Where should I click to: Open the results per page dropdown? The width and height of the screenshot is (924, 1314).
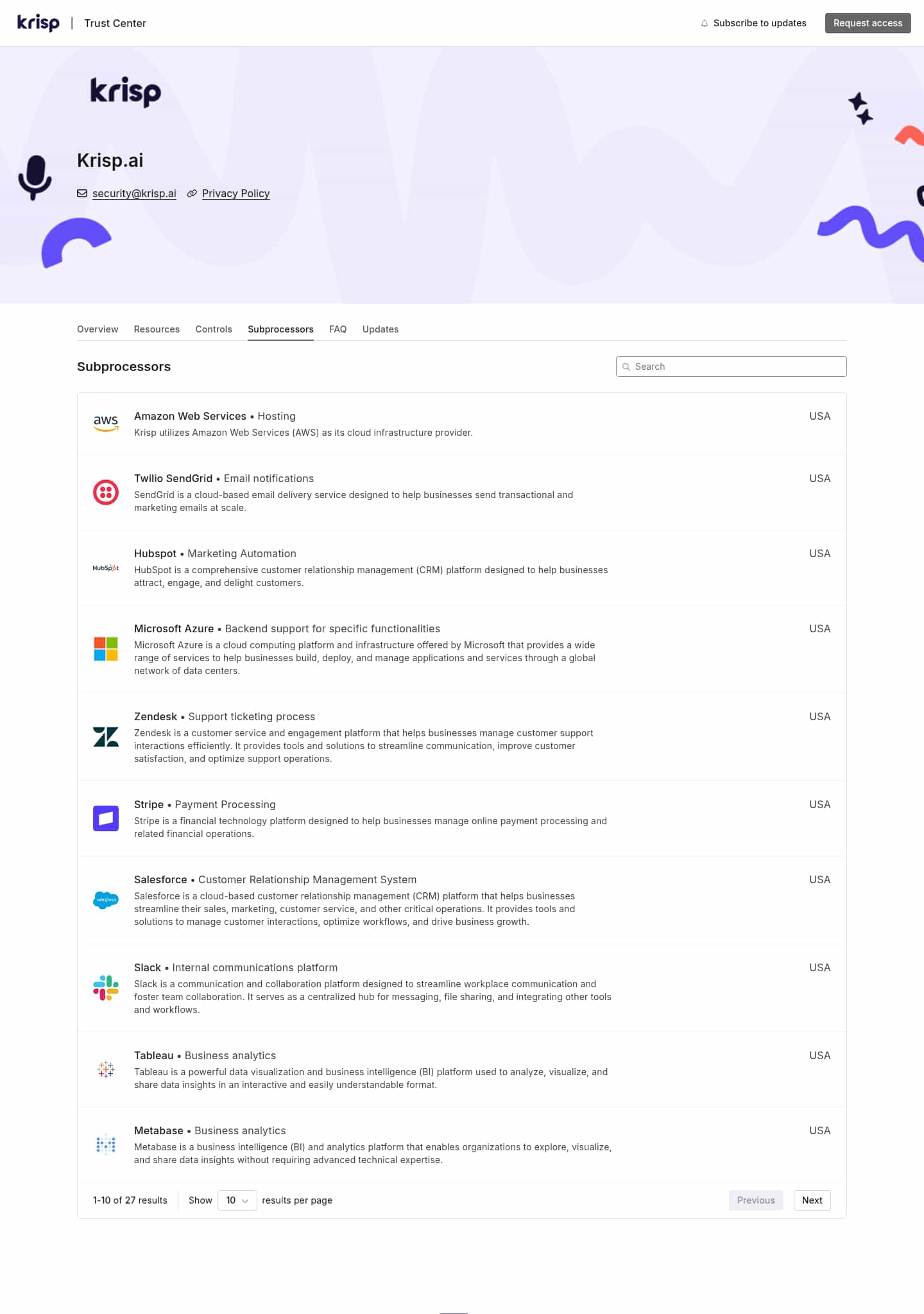tap(237, 1200)
